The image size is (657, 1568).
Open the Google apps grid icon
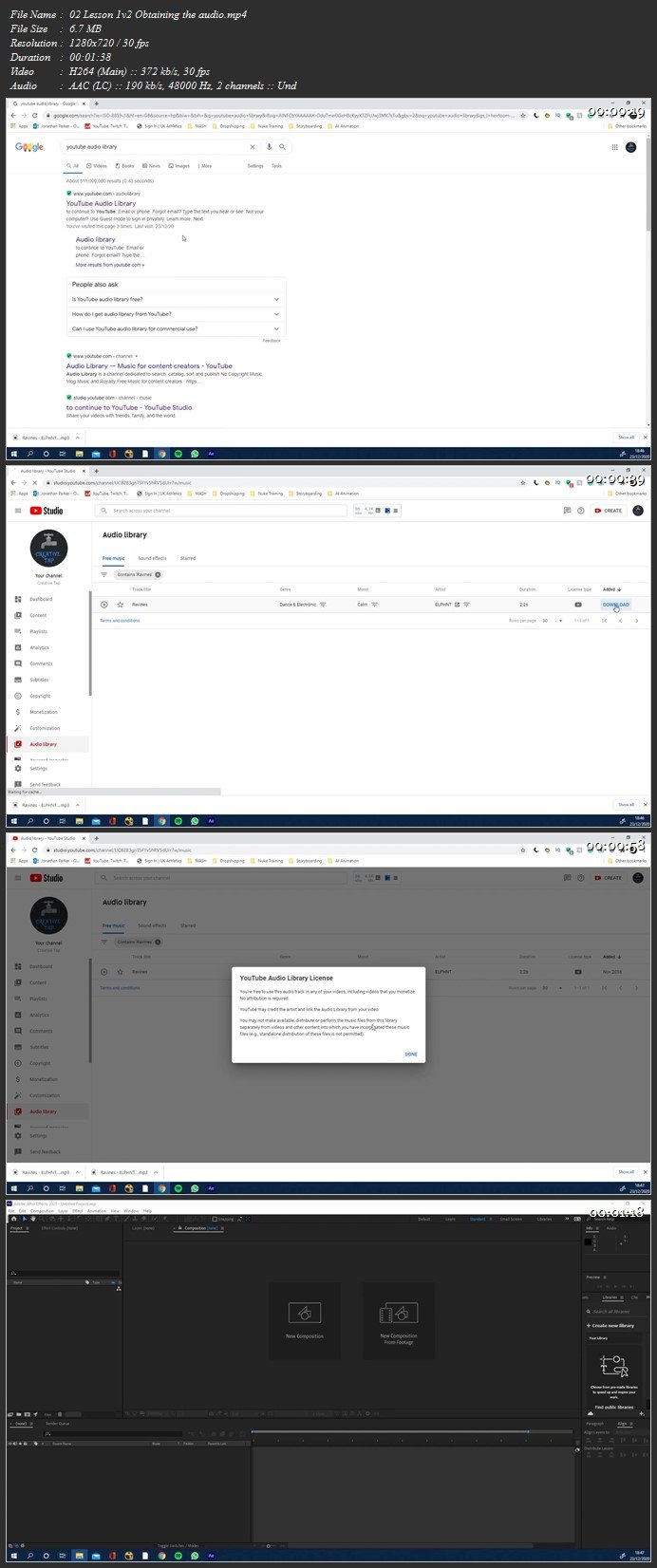pos(615,147)
